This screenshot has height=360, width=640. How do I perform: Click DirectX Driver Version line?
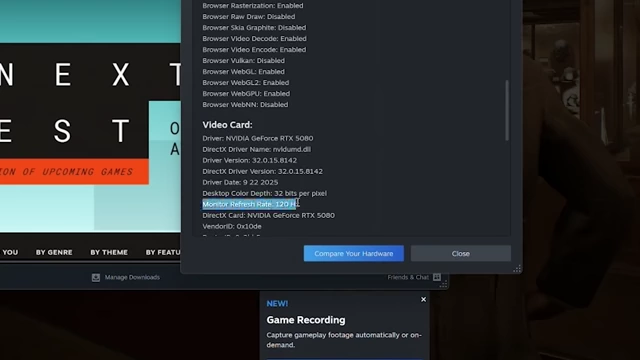(x=262, y=171)
